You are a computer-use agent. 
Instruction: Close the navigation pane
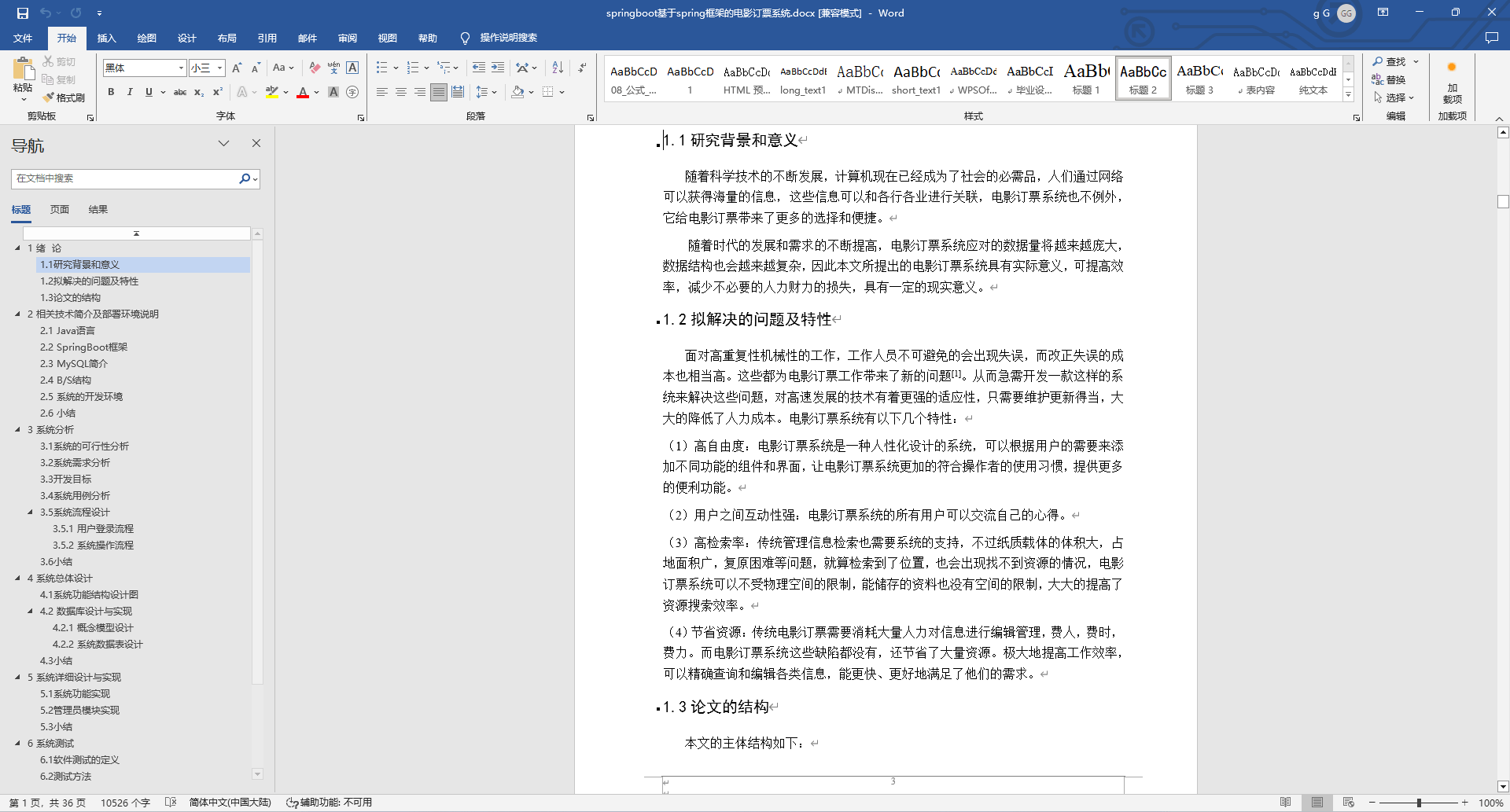[x=256, y=143]
